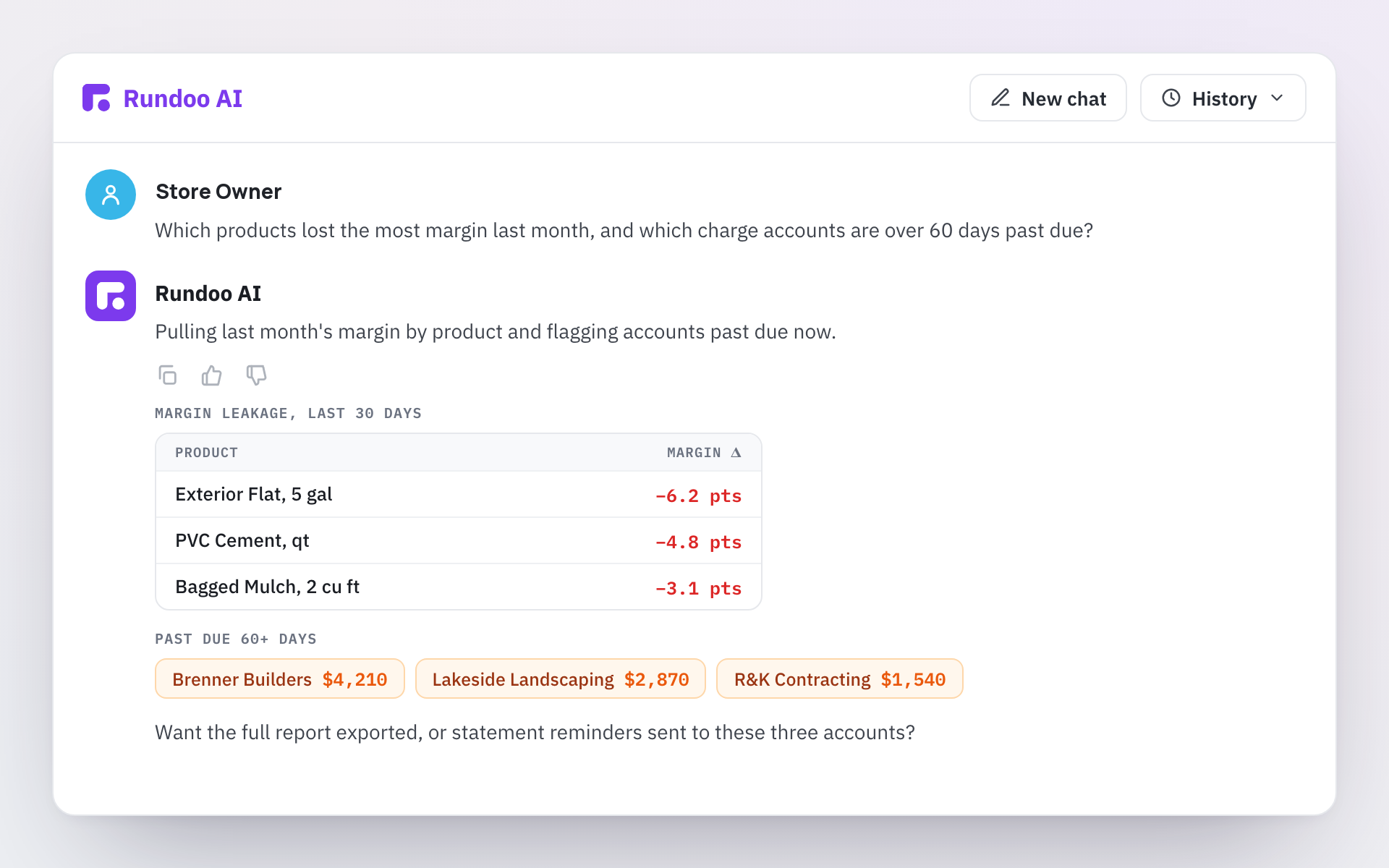Screen dimensions: 1389x868
Task: Open the R&K Contracting $1,540 account chip
Action: (x=840, y=679)
